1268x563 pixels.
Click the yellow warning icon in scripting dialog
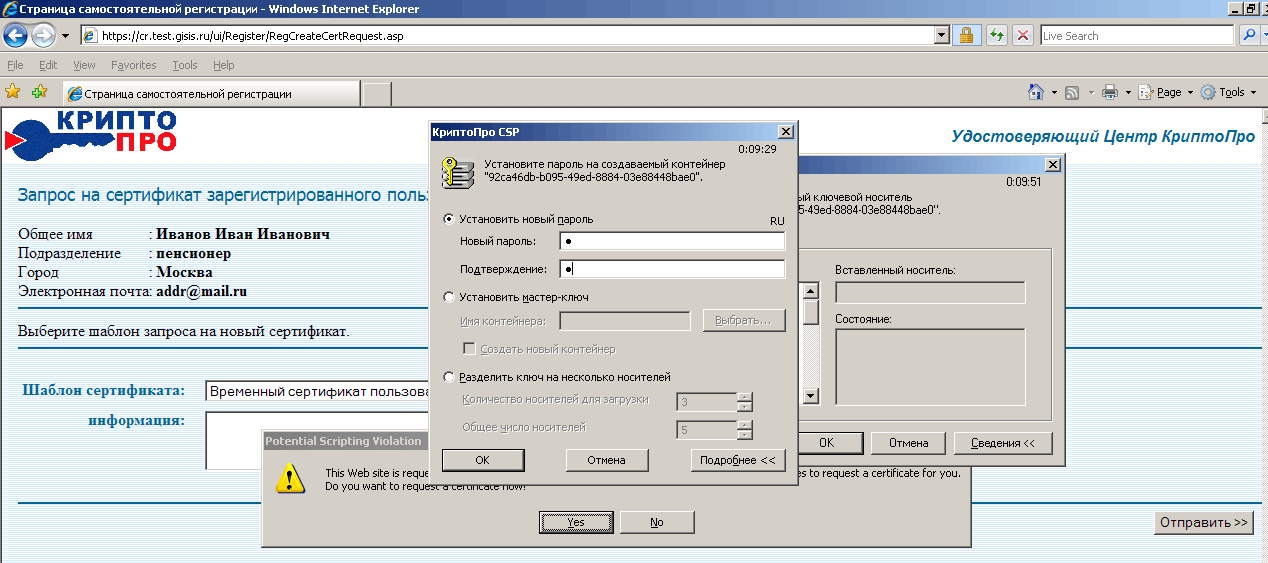click(290, 478)
